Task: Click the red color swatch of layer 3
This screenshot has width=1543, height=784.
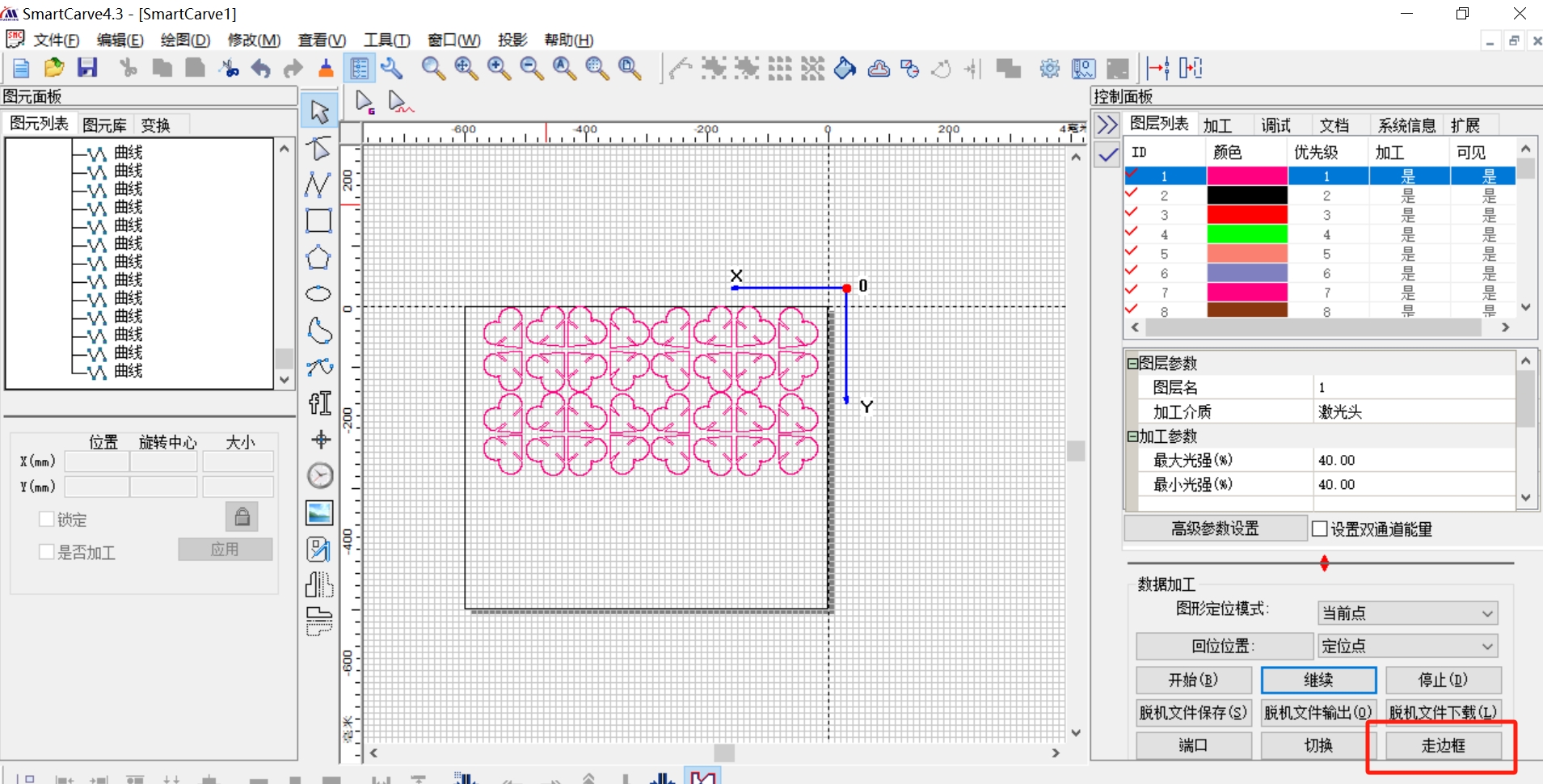Action: 1246,214
